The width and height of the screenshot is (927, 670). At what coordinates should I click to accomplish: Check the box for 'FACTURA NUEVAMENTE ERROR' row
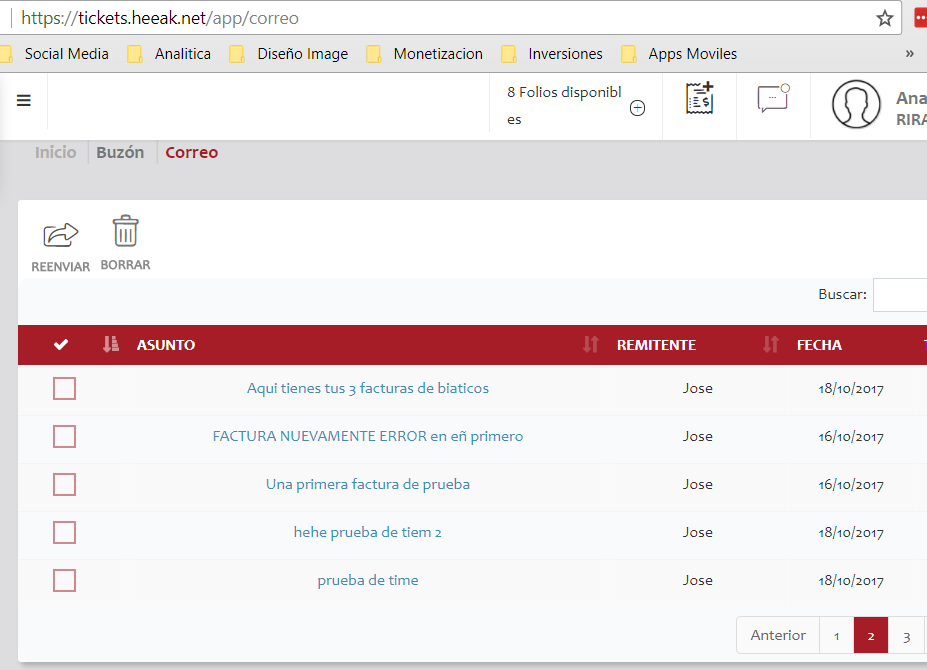(x=64, y=436)
